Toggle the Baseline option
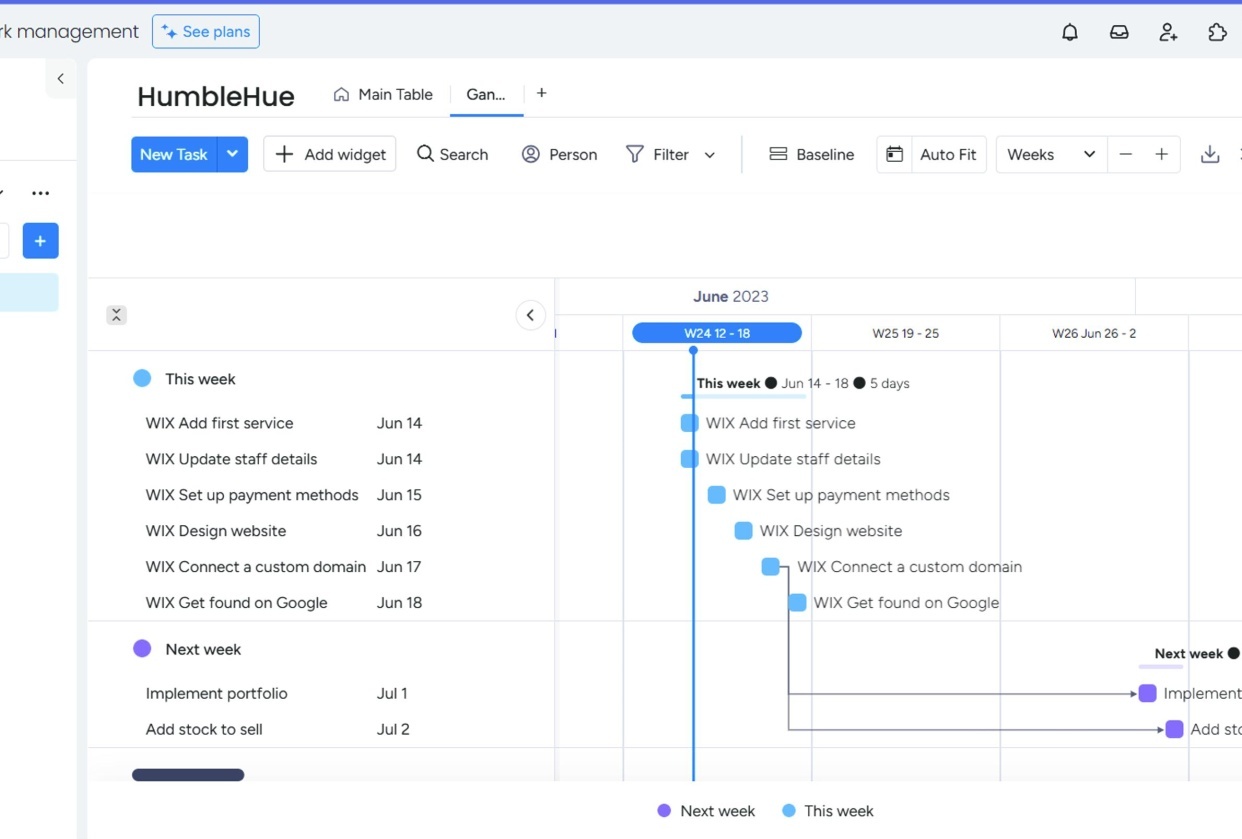Screen dimensions: 1242x839 (x=812, y=154)
